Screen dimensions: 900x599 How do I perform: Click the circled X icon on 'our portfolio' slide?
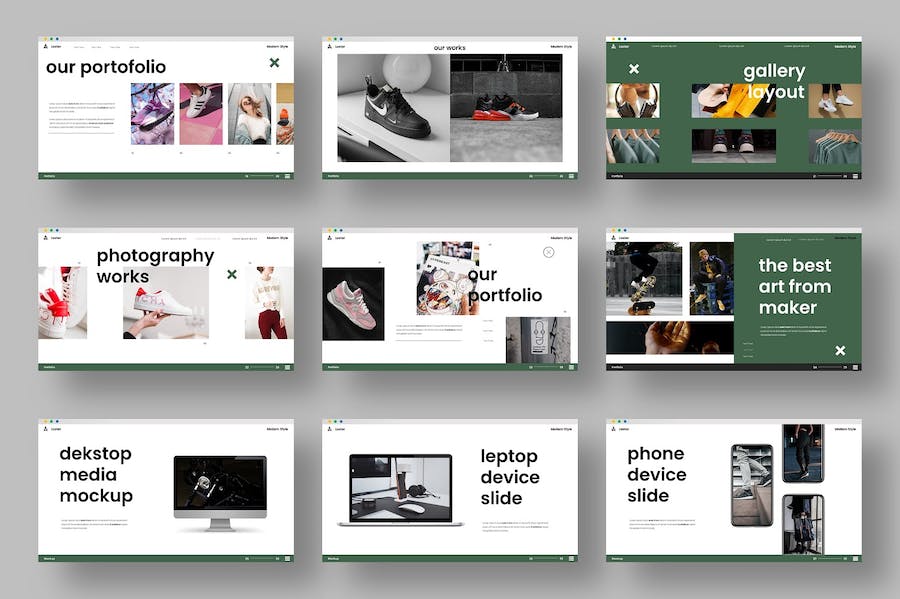[x=548, y=252]
